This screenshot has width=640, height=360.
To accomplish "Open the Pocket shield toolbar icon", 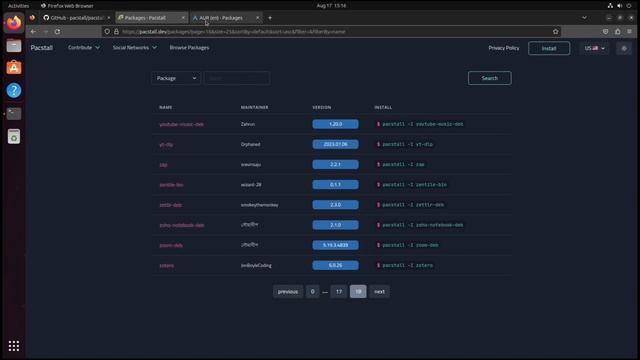I will pos(605,31).
